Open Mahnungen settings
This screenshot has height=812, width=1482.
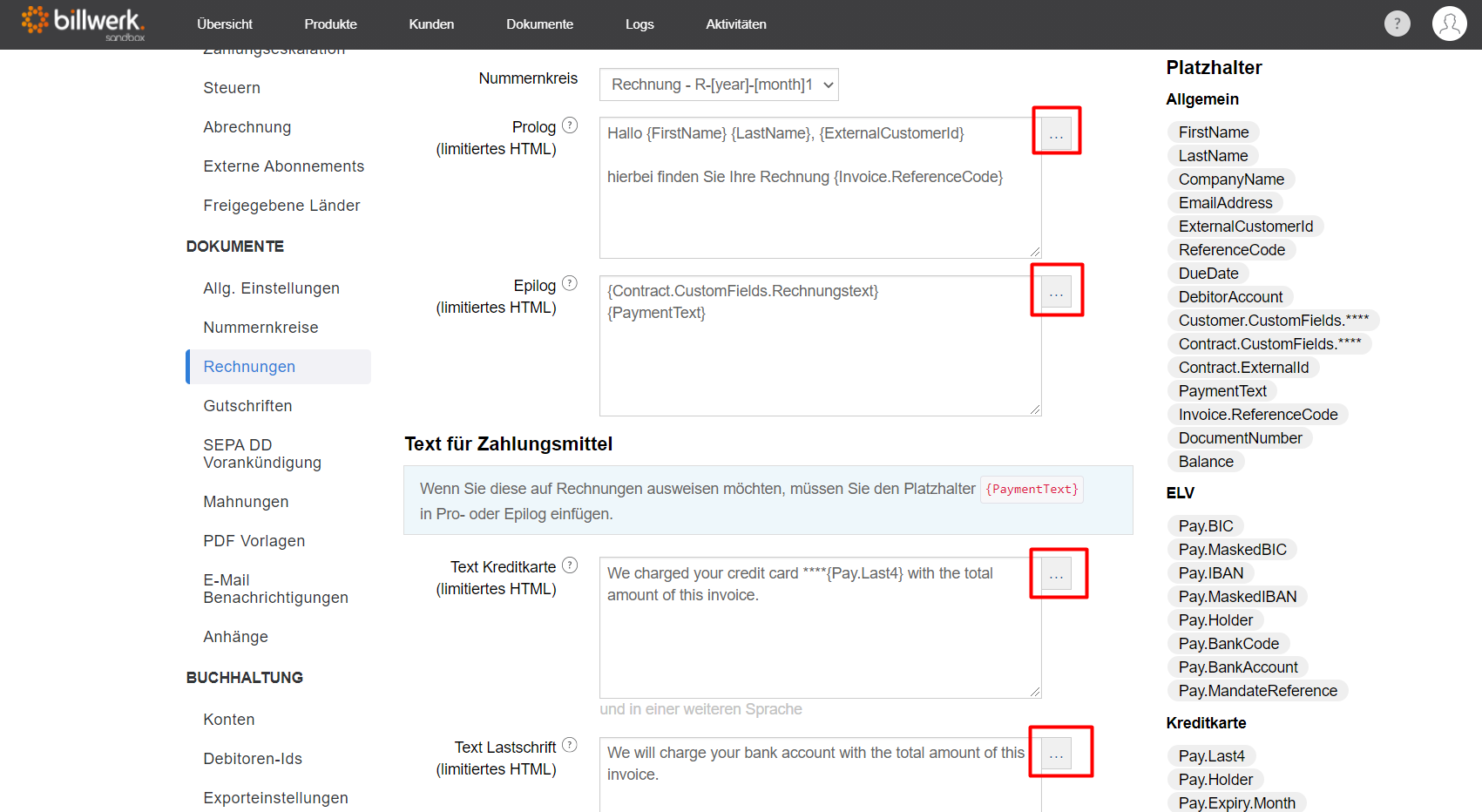tap(246, 502)
